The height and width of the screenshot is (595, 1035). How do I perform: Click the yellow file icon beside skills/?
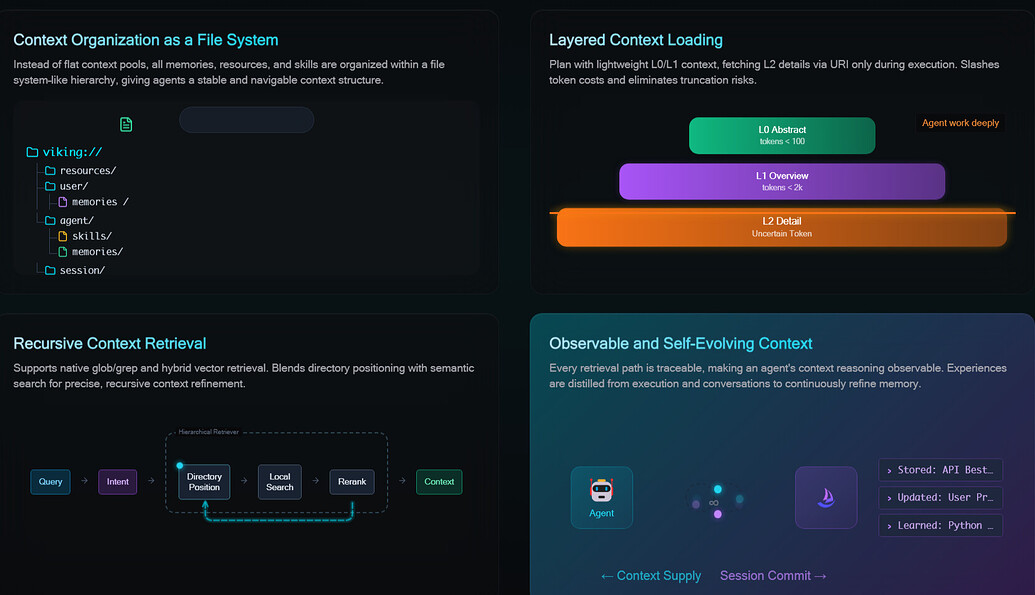click(x=63, y=236)
